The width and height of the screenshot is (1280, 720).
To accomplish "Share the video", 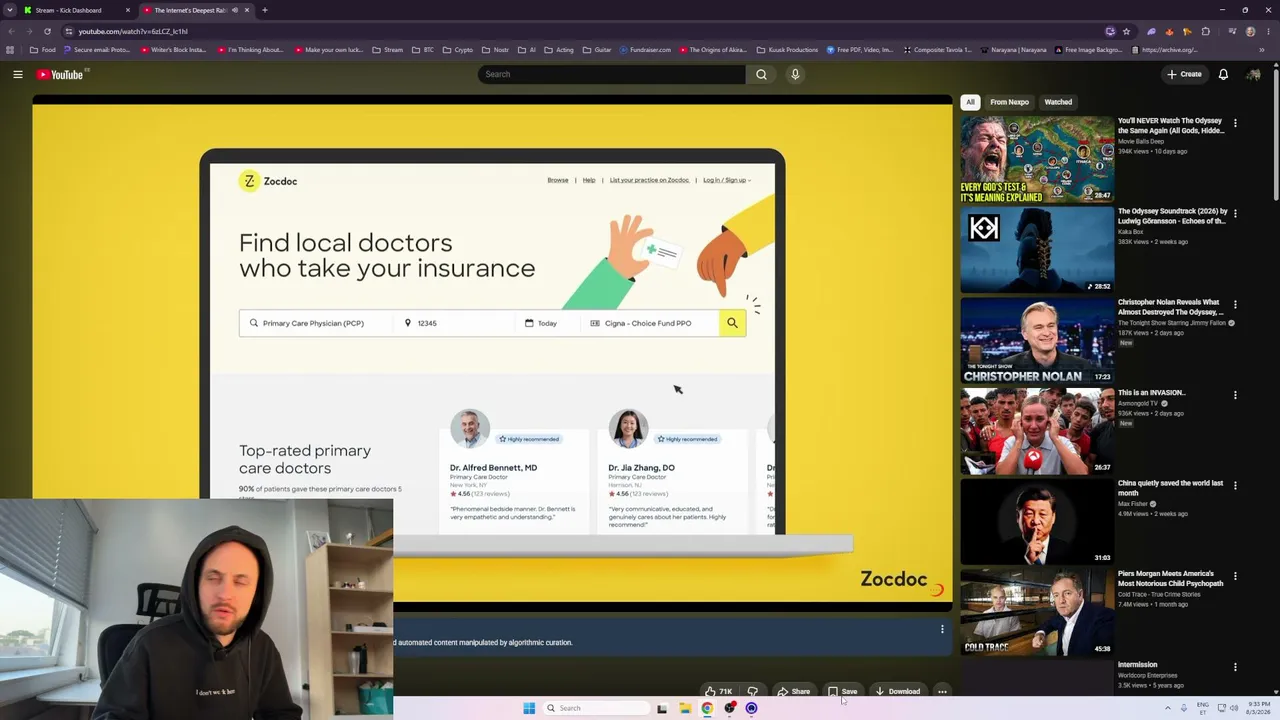I will click(794, 691).
